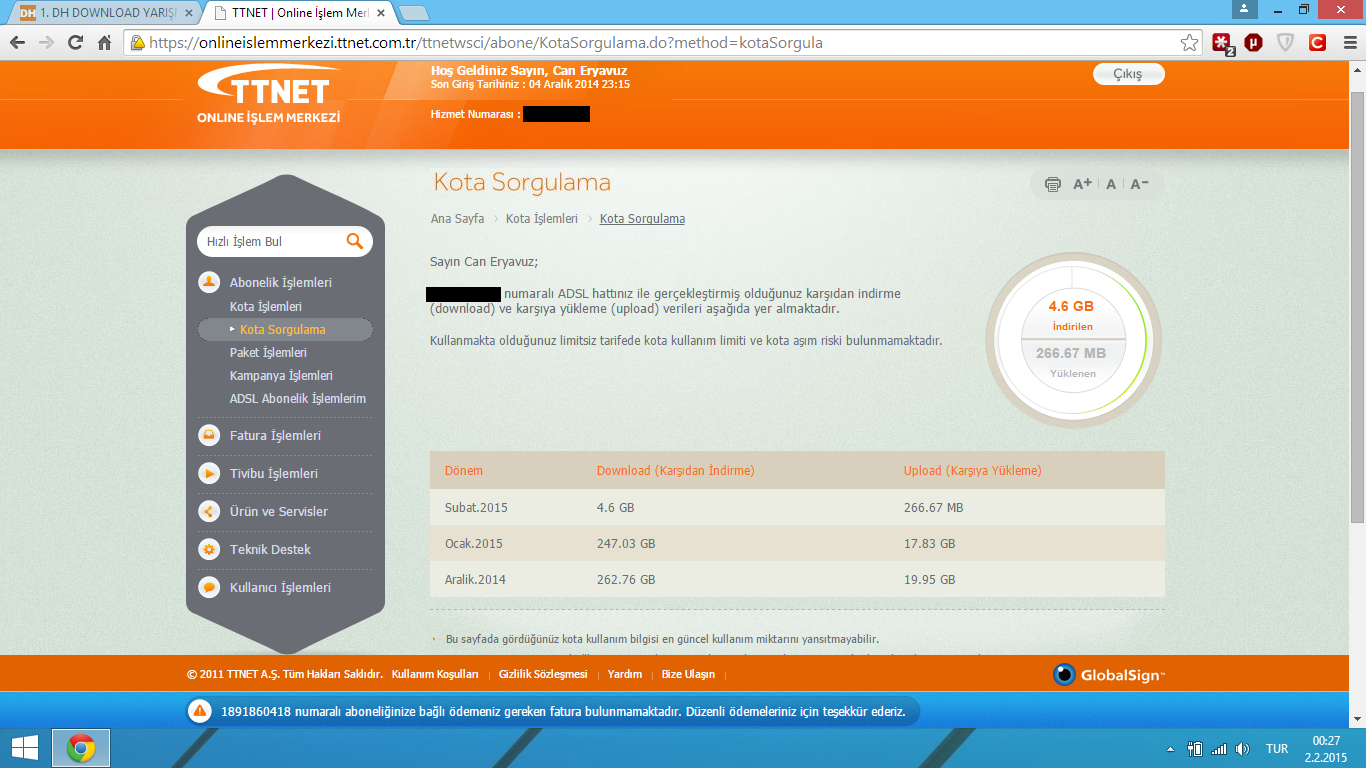Open ADSL Abonelik İşlemlerim
The image size is (1366, 768).
pos(298,398)
